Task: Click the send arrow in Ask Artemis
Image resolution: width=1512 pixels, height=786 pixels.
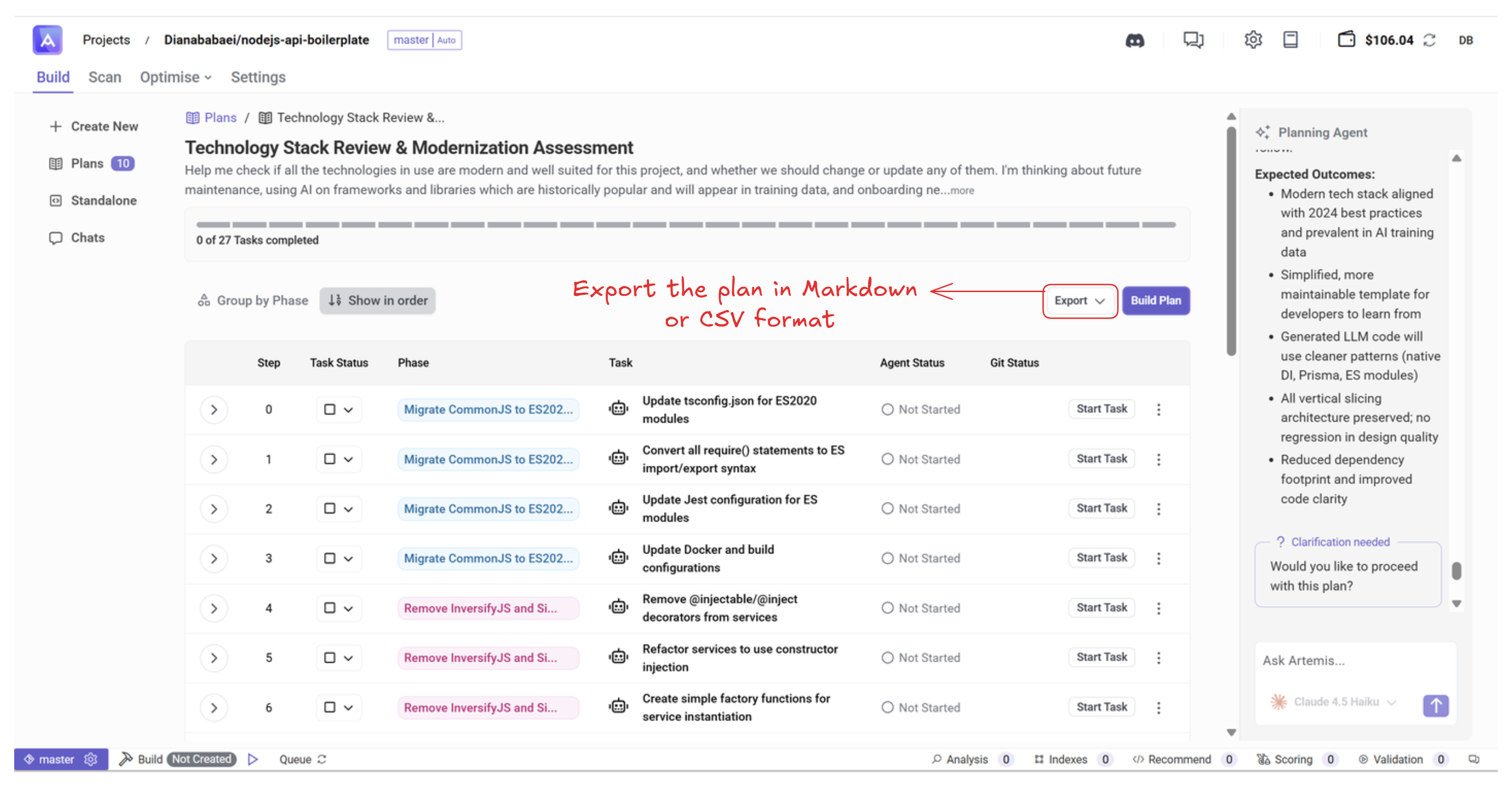Action: coord(1435,705)
